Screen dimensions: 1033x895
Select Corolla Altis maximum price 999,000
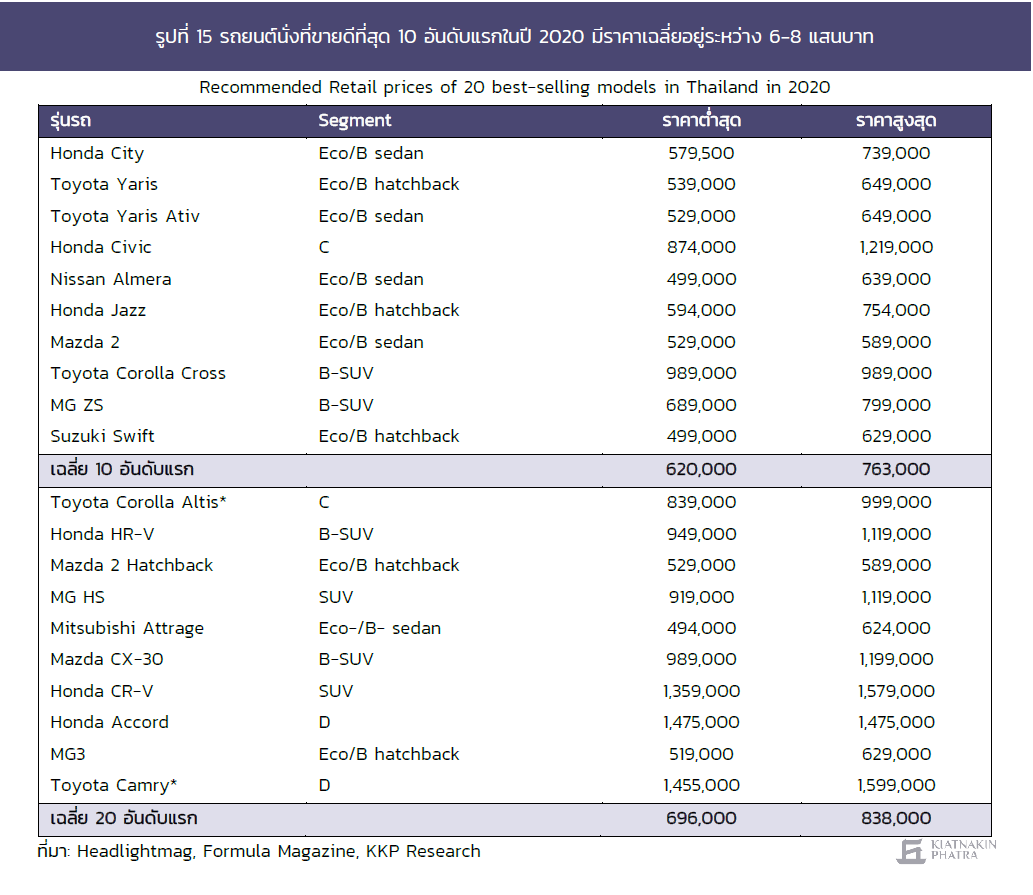click(x=896, y=502)
